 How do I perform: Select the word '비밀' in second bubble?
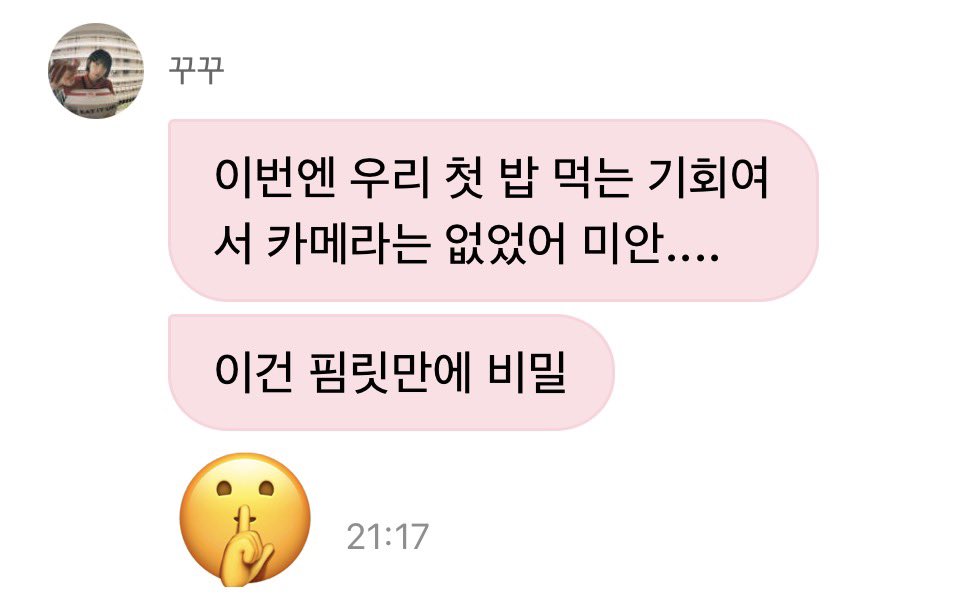[527, 372]
